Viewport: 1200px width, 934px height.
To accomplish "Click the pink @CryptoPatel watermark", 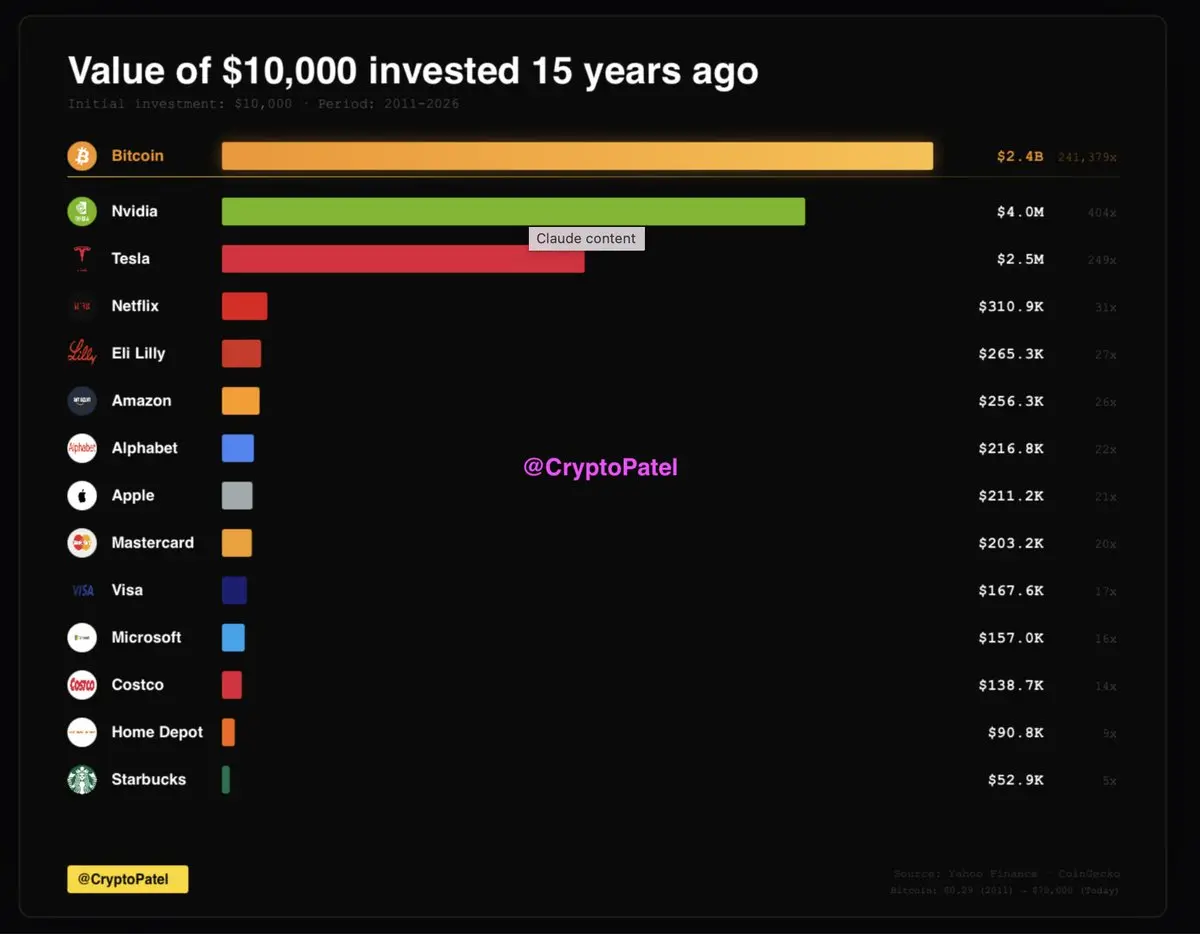I will click(x=600, y=467).
